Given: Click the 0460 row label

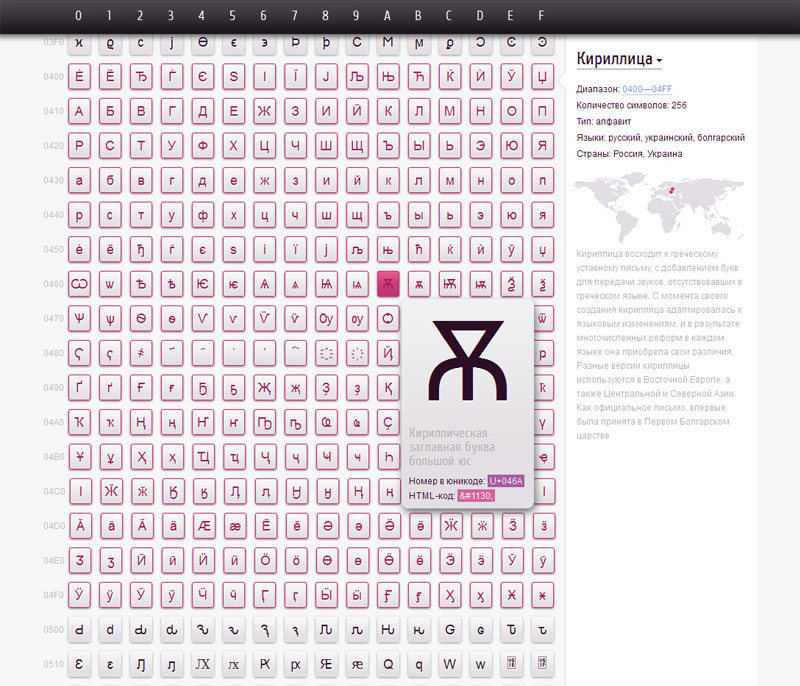Looking at the screenshot, I should [x=53, y=284].
